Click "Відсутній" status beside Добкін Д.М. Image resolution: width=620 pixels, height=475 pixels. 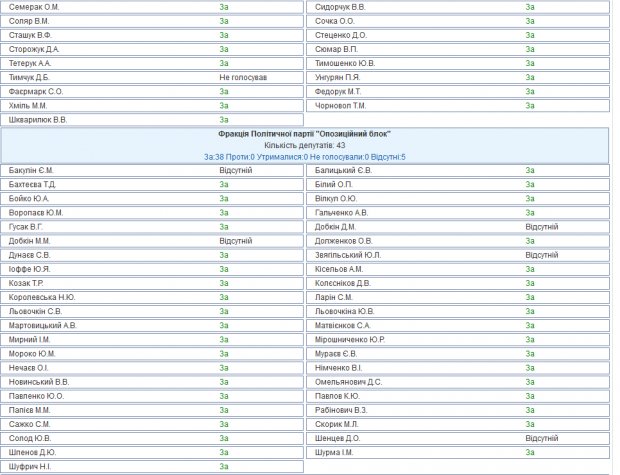point(542,227)
